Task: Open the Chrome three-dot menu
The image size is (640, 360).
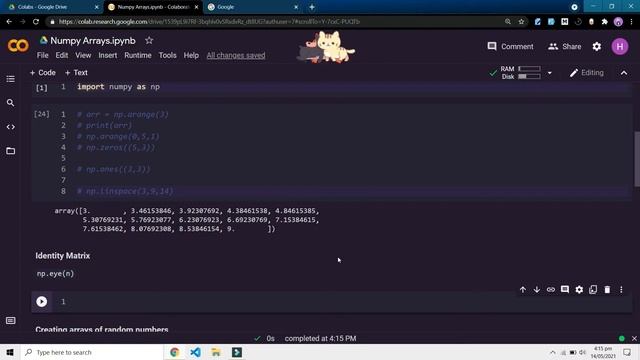Action: [631, 22]
